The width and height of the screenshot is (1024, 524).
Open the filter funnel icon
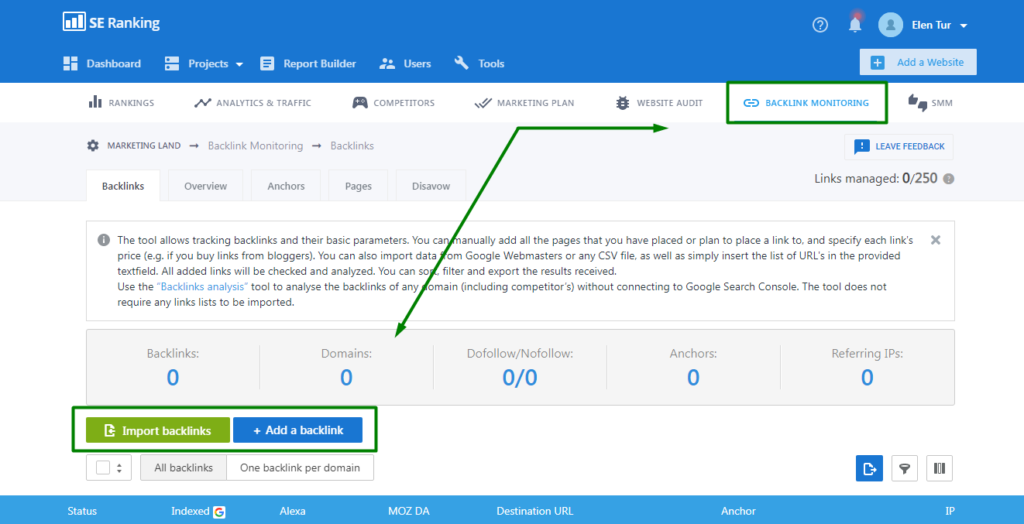(x=904, y=468)
